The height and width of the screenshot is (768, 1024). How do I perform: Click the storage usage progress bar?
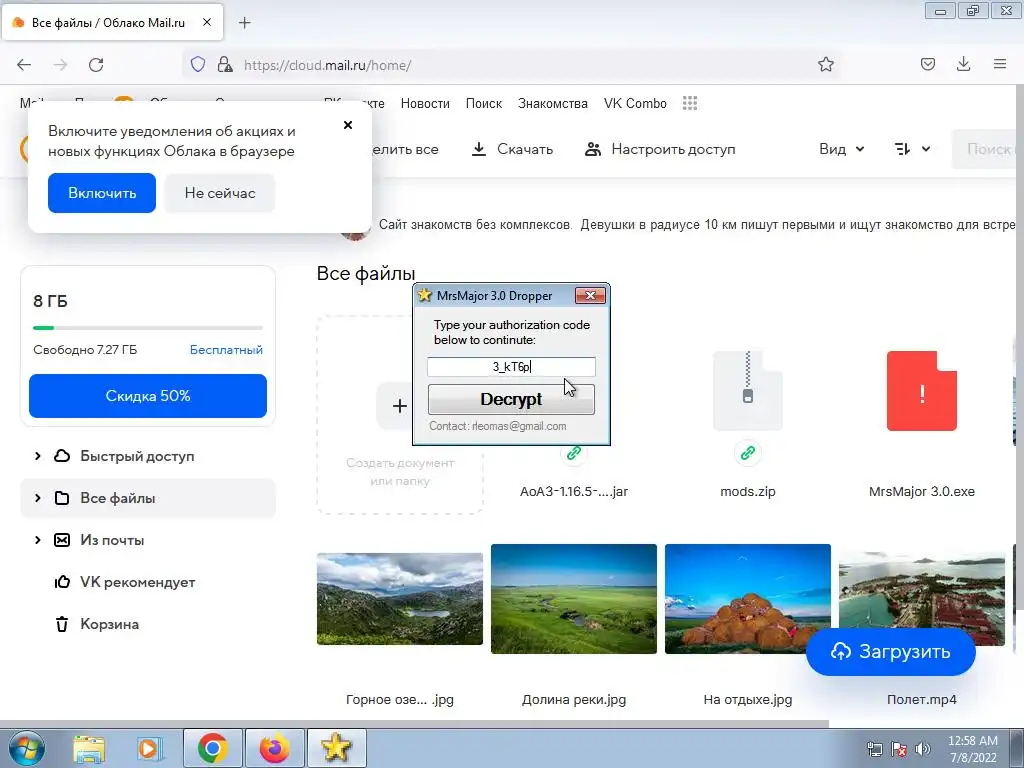pyautogui.click(x=148, y=328)
